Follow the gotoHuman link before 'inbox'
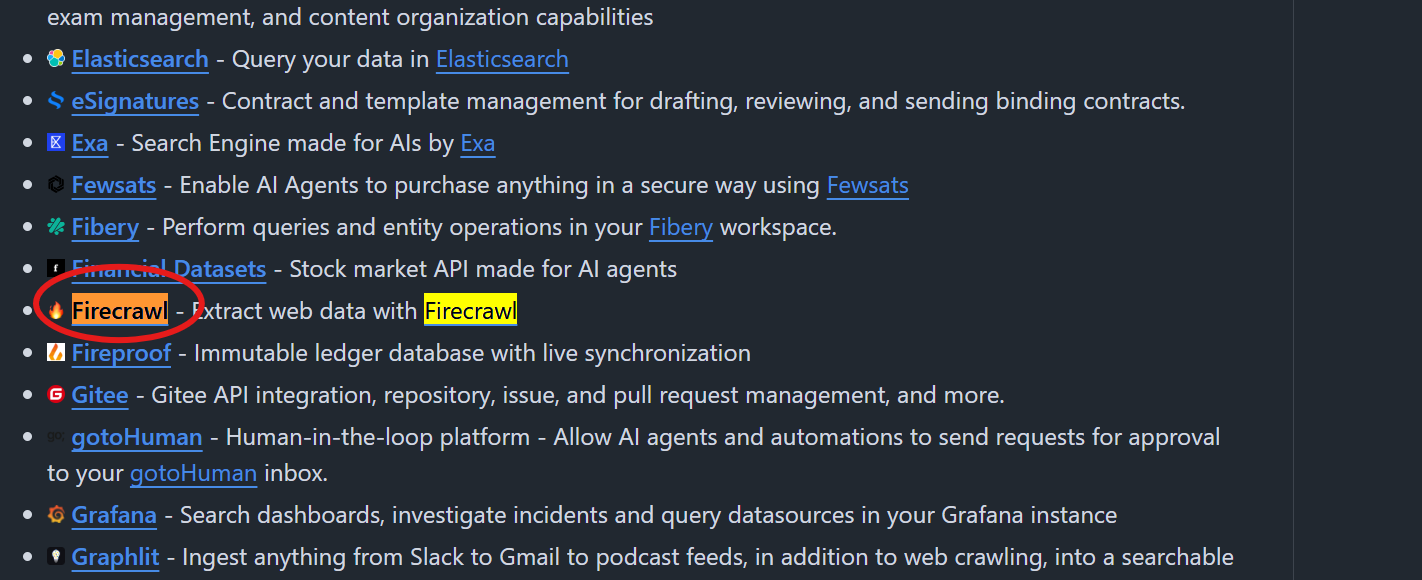The width and height of the screenshot is (1422, 580). pos(194,473)
